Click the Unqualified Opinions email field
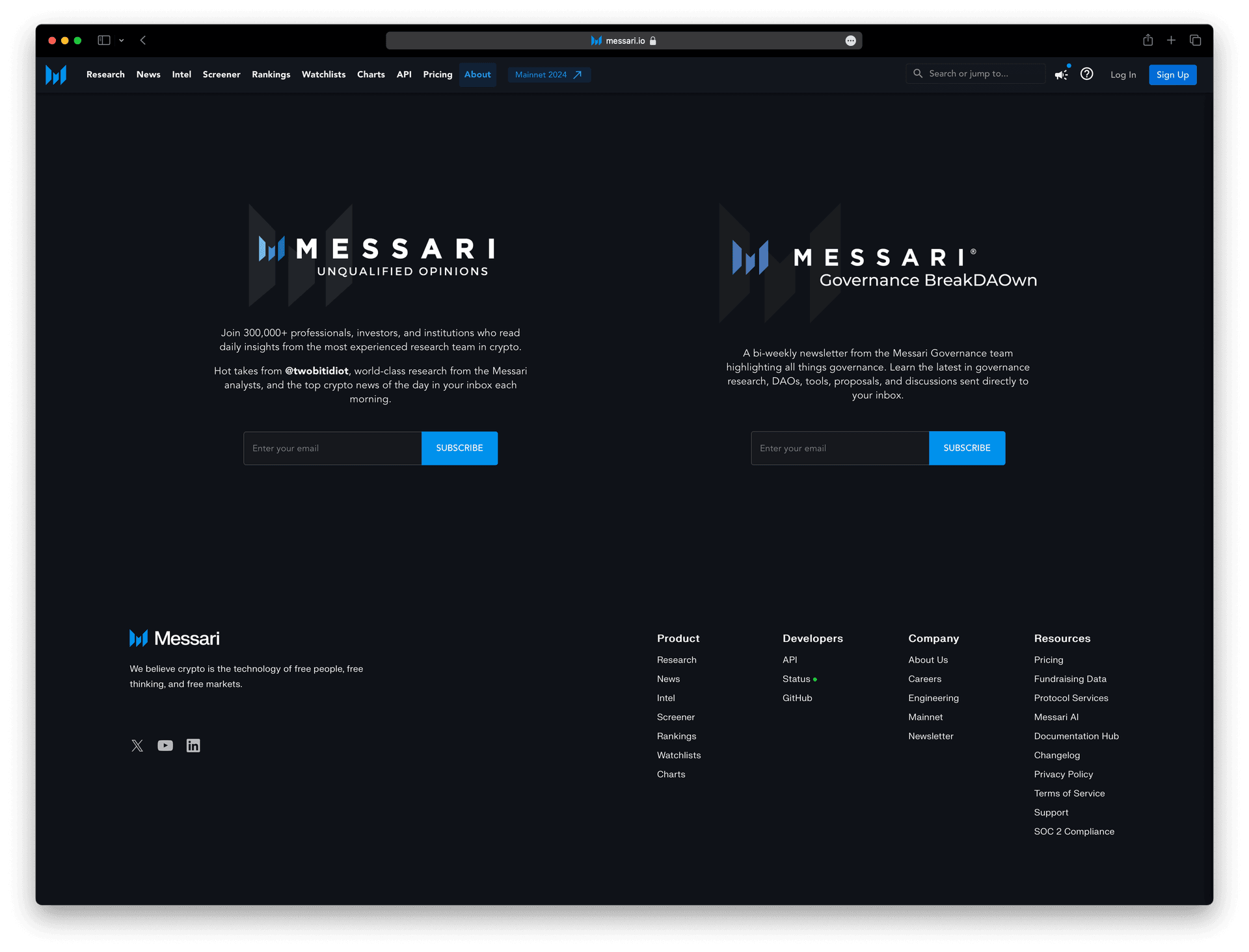1249x952 pixels. click(332, 448)
